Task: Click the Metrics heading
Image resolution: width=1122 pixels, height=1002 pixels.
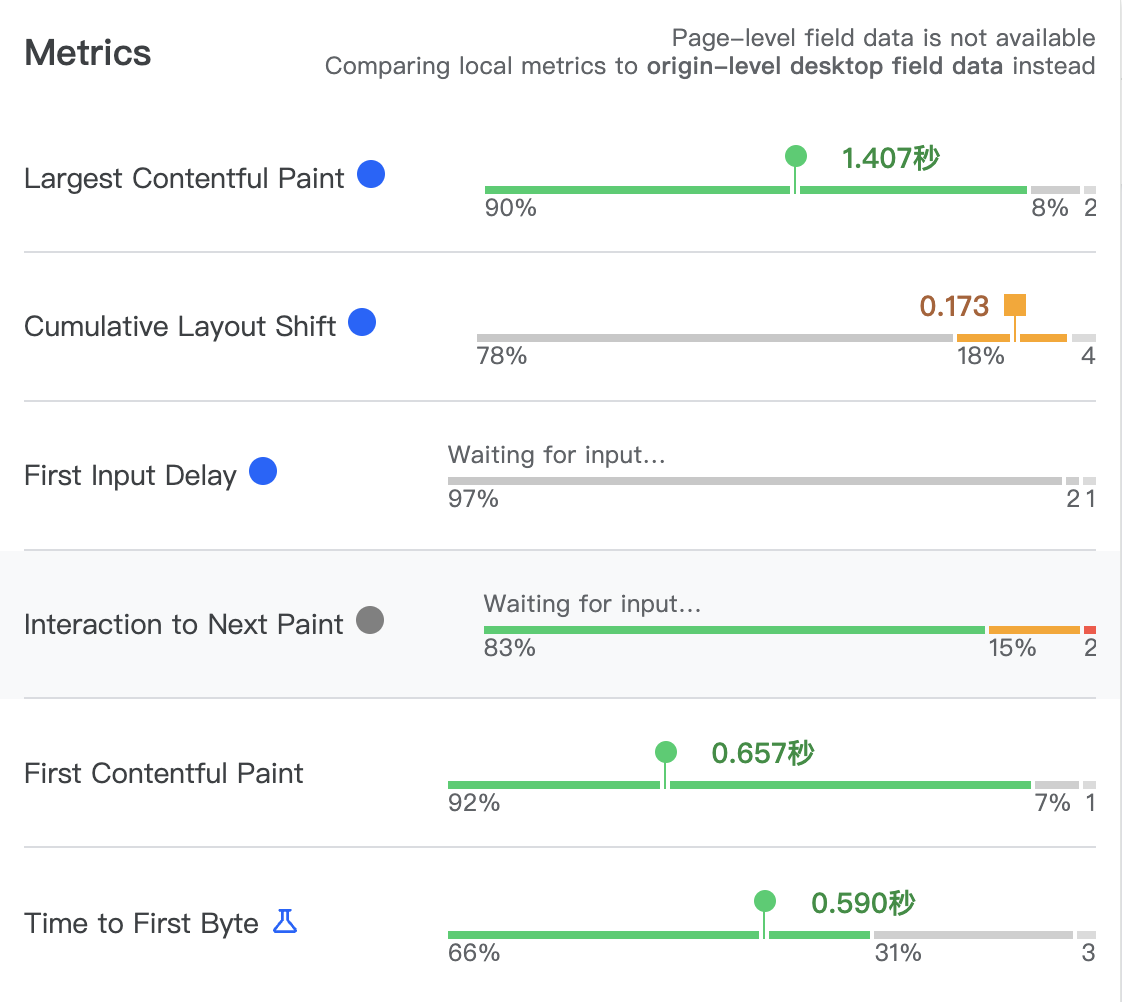Action: coord(87,53)
